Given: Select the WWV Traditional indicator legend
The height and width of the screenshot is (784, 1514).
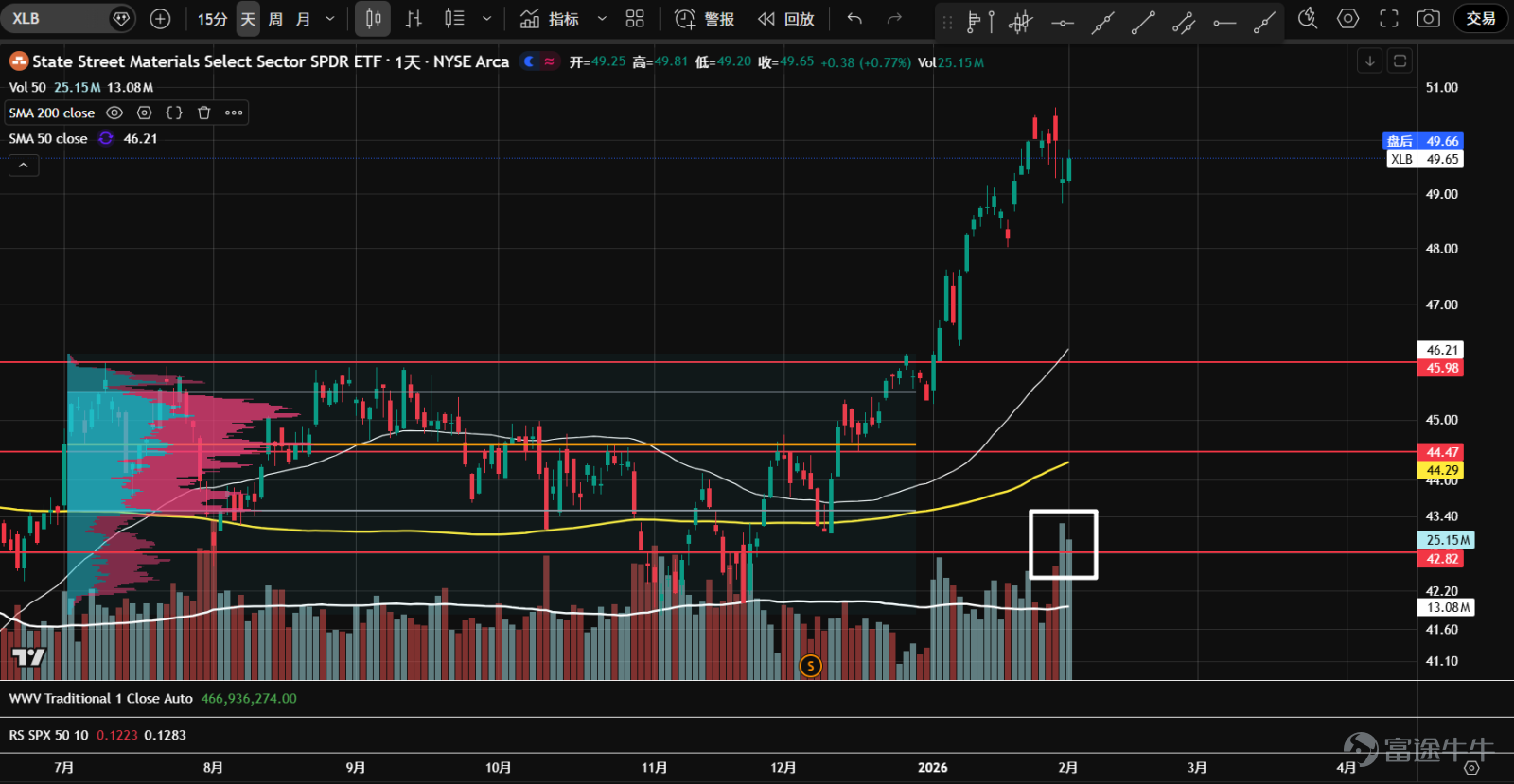Looking at the screenshot, I should coord(101,698).
